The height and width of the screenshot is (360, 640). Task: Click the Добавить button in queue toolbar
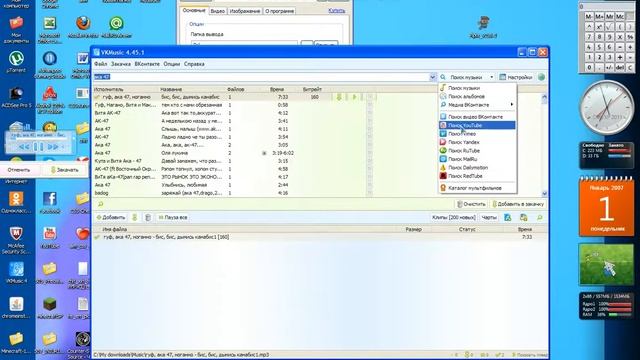pyautogui.click(x=111, y=218)
